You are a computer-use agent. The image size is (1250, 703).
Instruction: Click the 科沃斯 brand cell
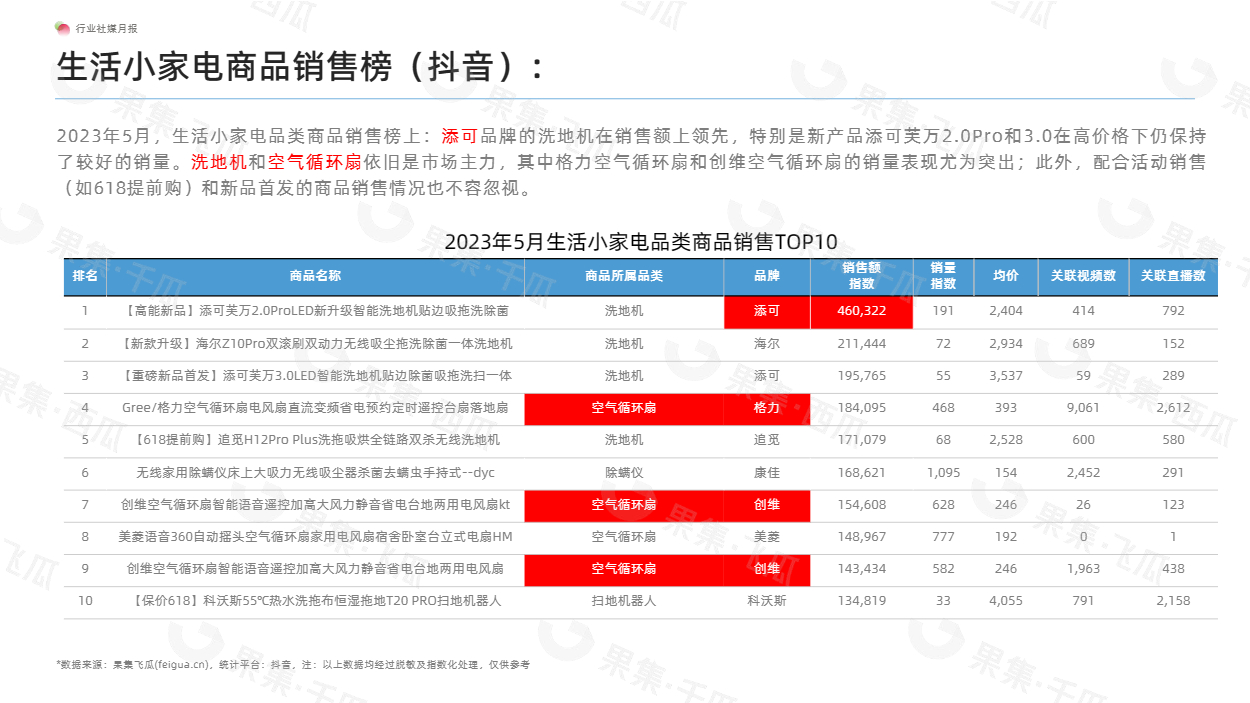coord(767,601)
